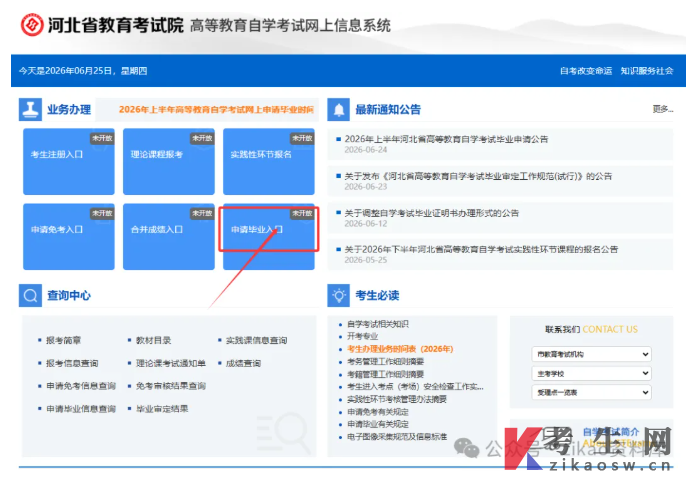Viewport: 686px width, 484px height.
Task: Open 申请免考信息查询 link
Action: tap(81, 386)
